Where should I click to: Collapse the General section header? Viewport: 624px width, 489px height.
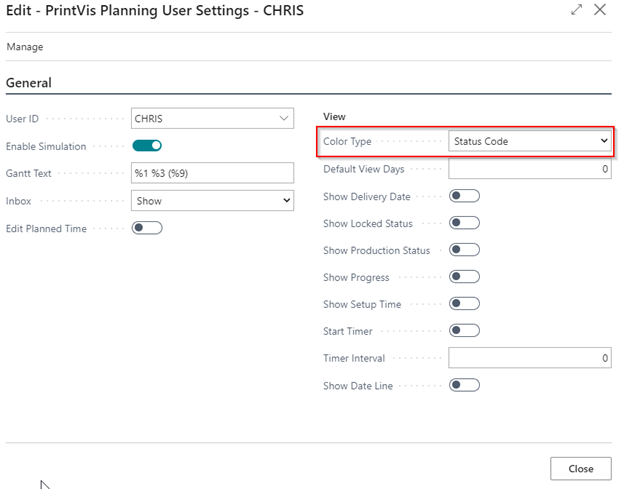[x=29, y=83]
